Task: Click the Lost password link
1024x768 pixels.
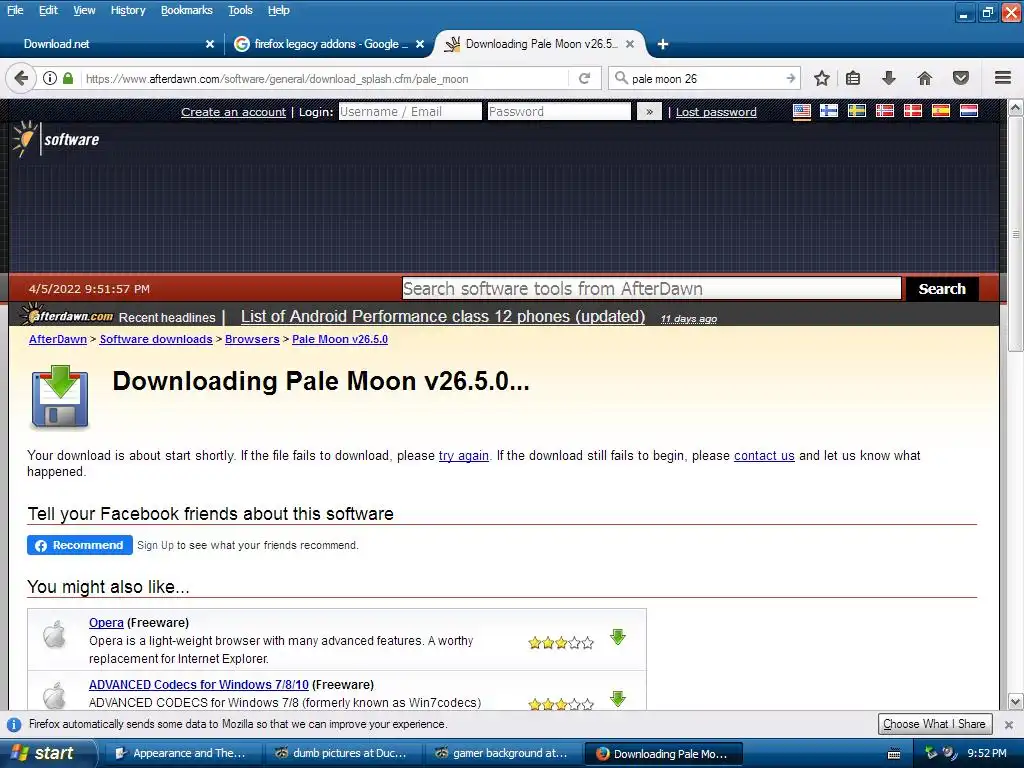Action: [716, 112]
